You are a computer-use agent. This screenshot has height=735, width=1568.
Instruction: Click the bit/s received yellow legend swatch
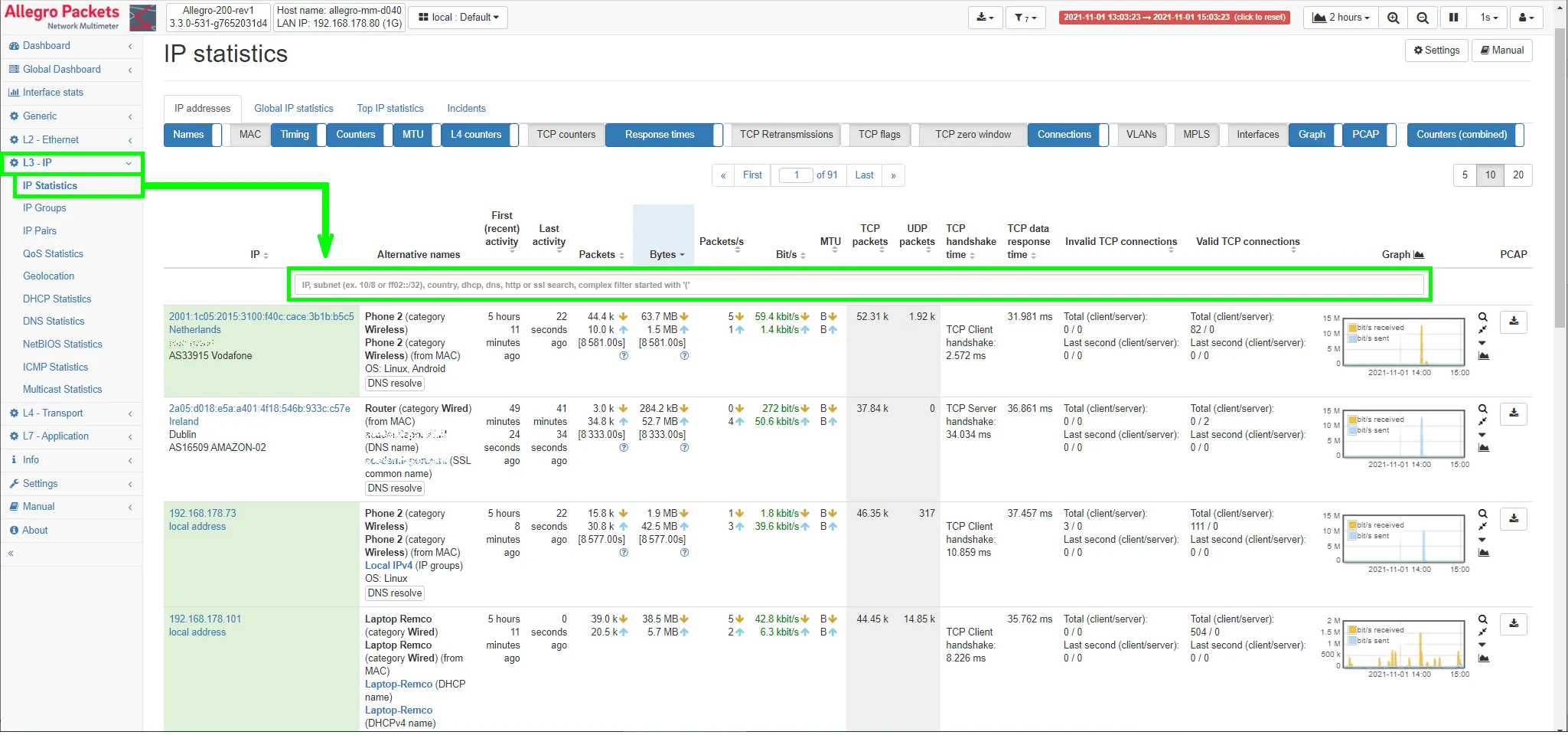pyautogui.click(x=1352, y=328)
